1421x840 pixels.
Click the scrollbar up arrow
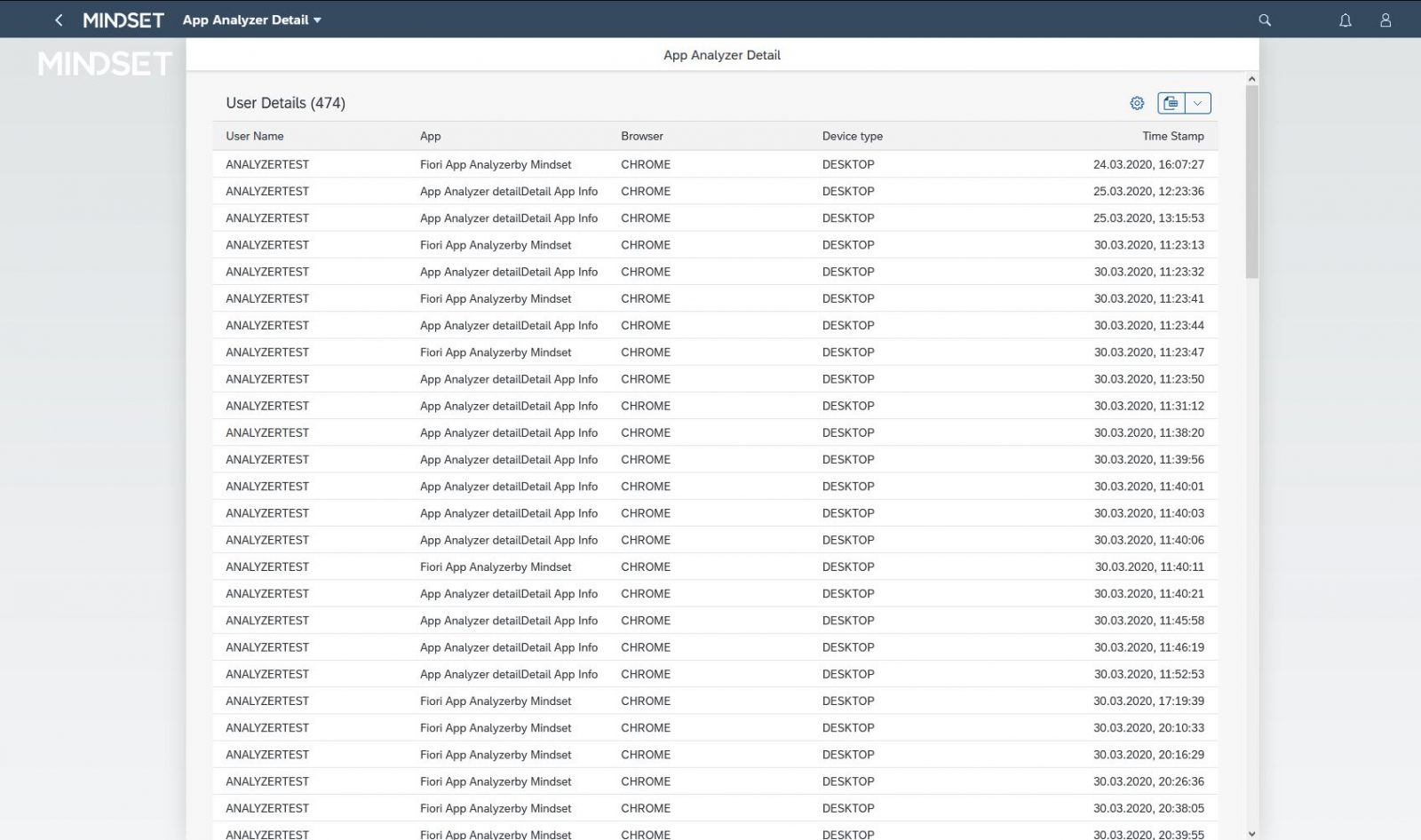click(1252, 79)
